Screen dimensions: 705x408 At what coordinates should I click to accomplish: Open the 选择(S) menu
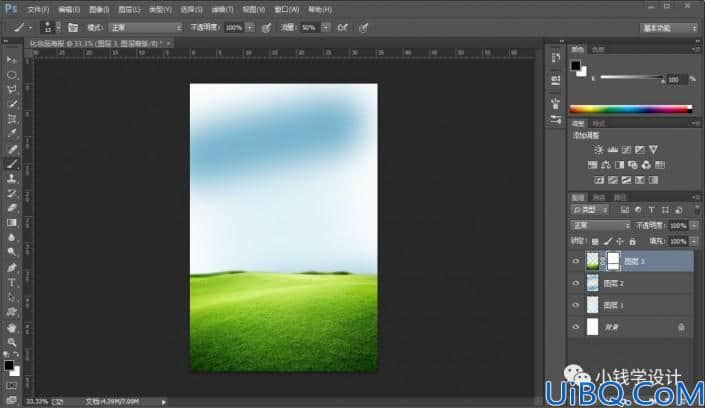click(191, 9)
